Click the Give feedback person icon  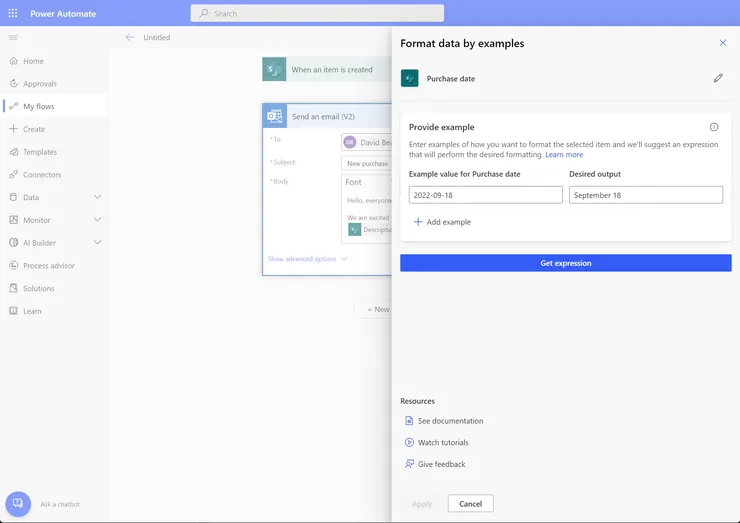(x=409, y=464)
